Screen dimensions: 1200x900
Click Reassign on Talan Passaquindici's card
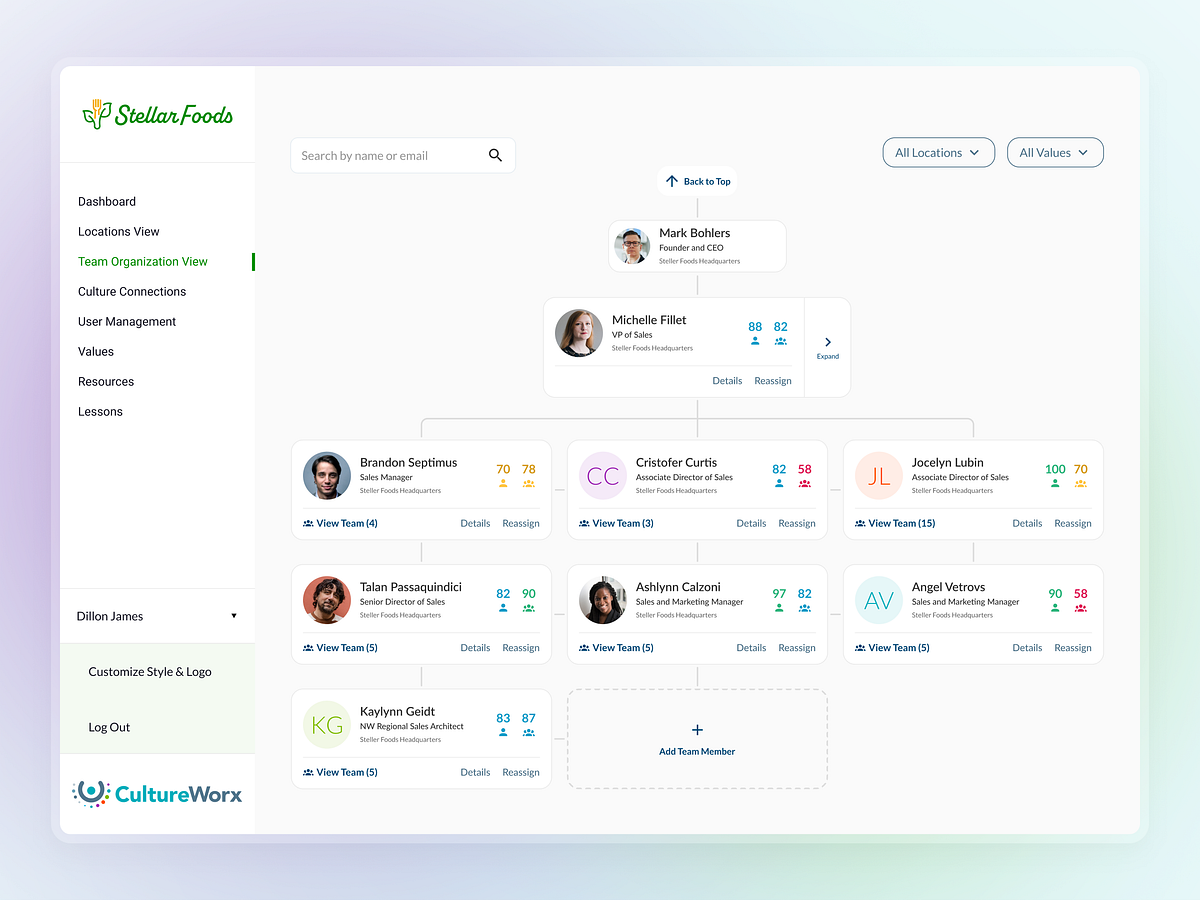click(x=520, y=647)
